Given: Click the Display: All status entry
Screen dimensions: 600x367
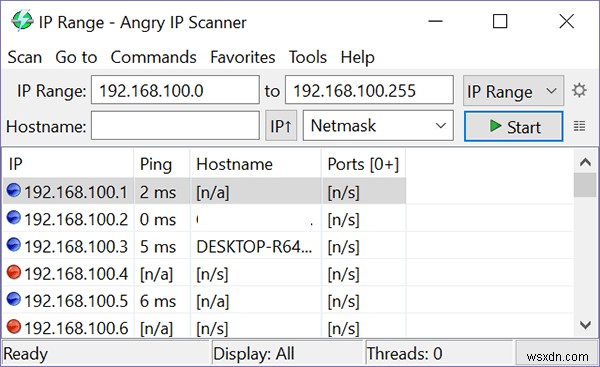Looking at the screenshot, I should tap(287, 353).
